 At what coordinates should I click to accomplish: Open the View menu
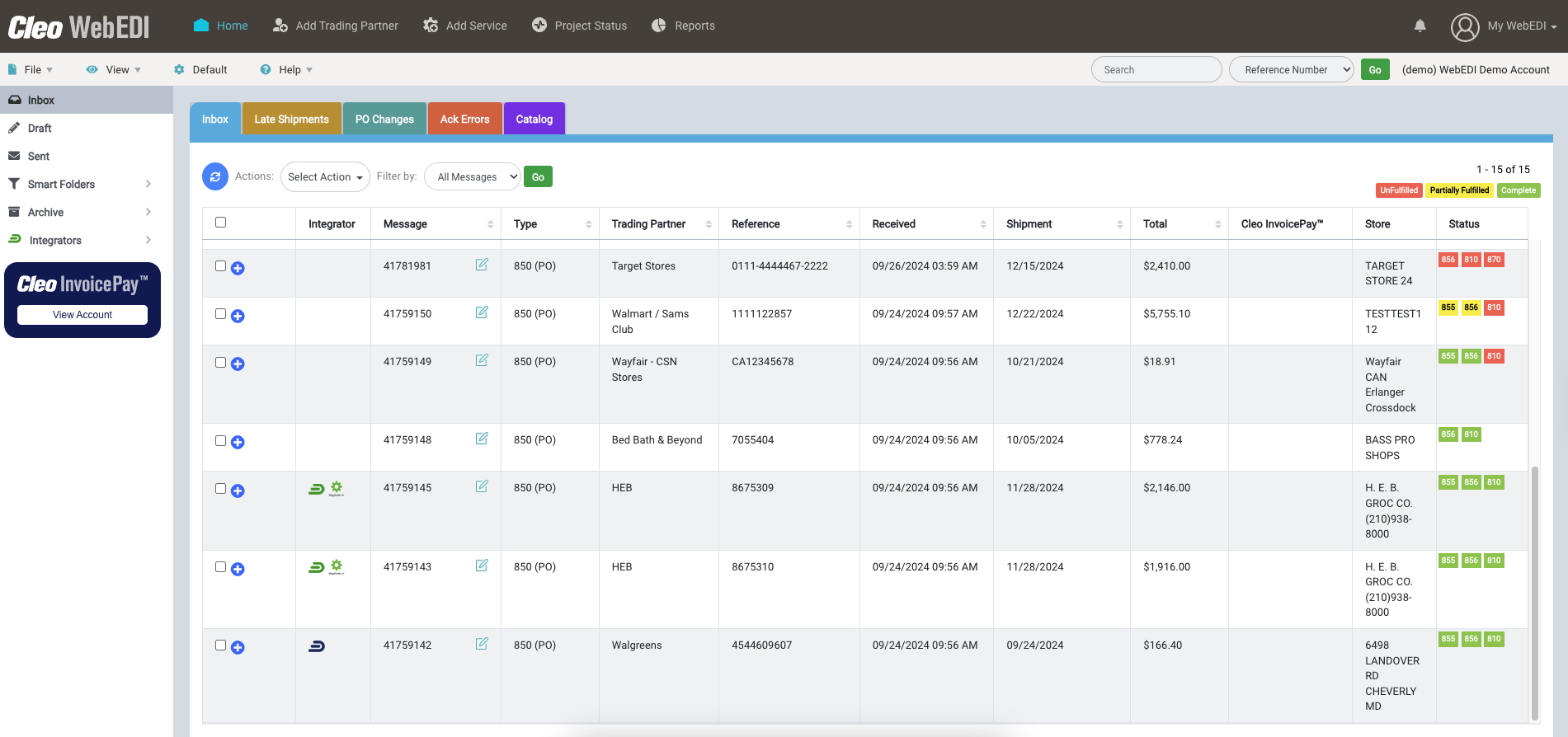(x=114, y=70)
